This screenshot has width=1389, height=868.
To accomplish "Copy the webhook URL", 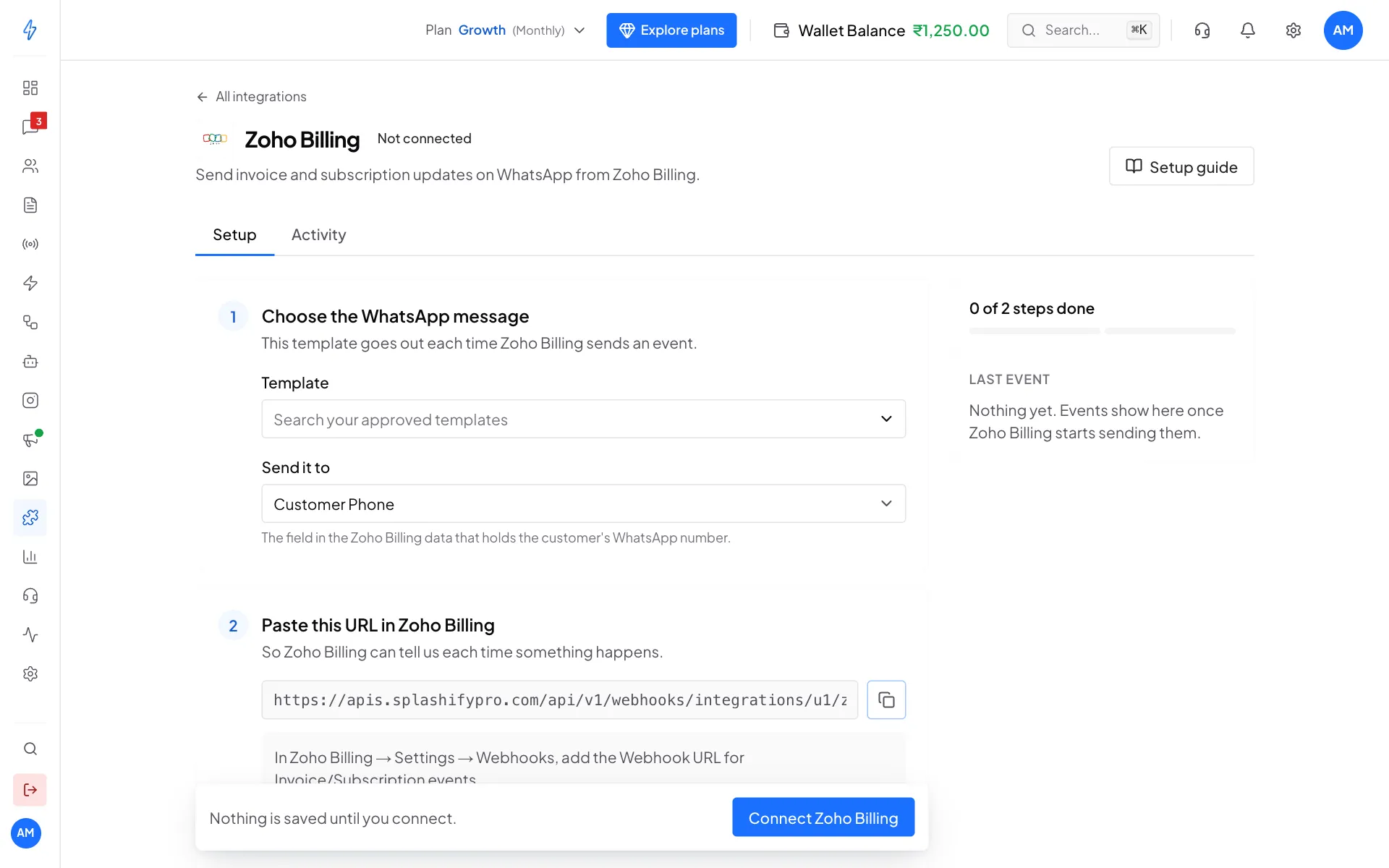I will [886, 699].
